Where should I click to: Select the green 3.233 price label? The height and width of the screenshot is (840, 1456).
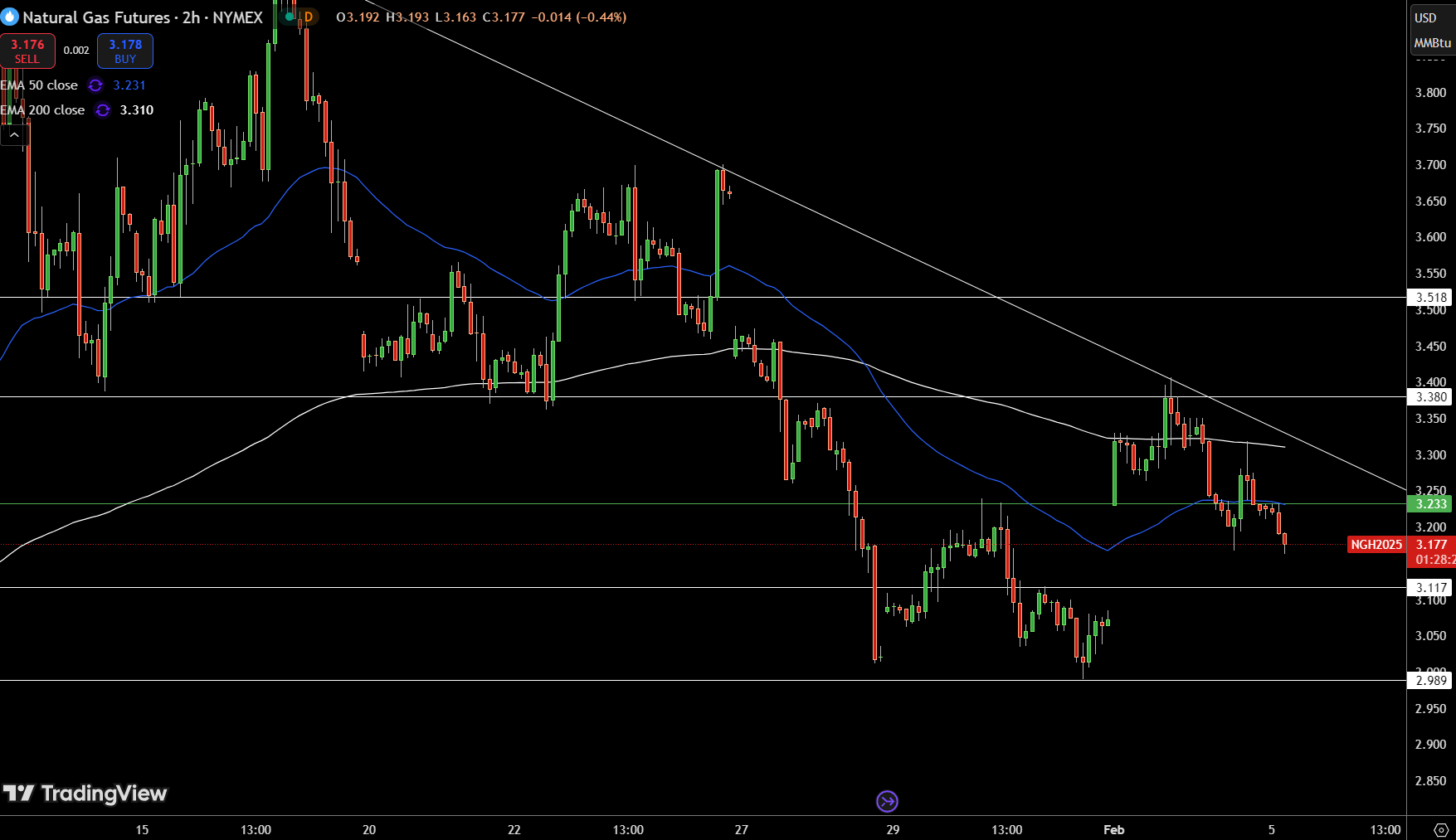click(x=1431, y=503)
